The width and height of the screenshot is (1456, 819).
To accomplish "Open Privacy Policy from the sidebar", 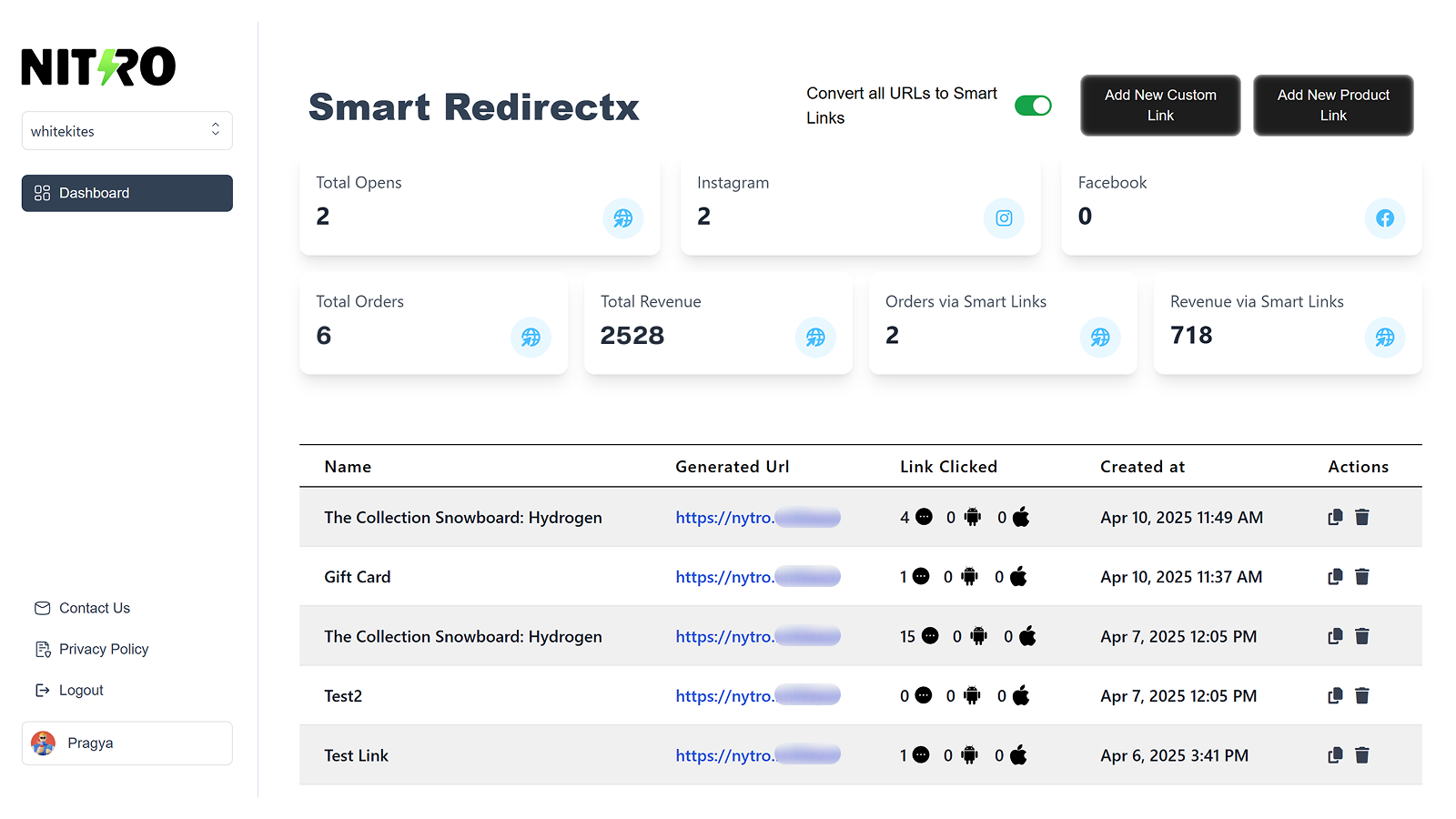I will pyautogui.click(x=103, y=649).
